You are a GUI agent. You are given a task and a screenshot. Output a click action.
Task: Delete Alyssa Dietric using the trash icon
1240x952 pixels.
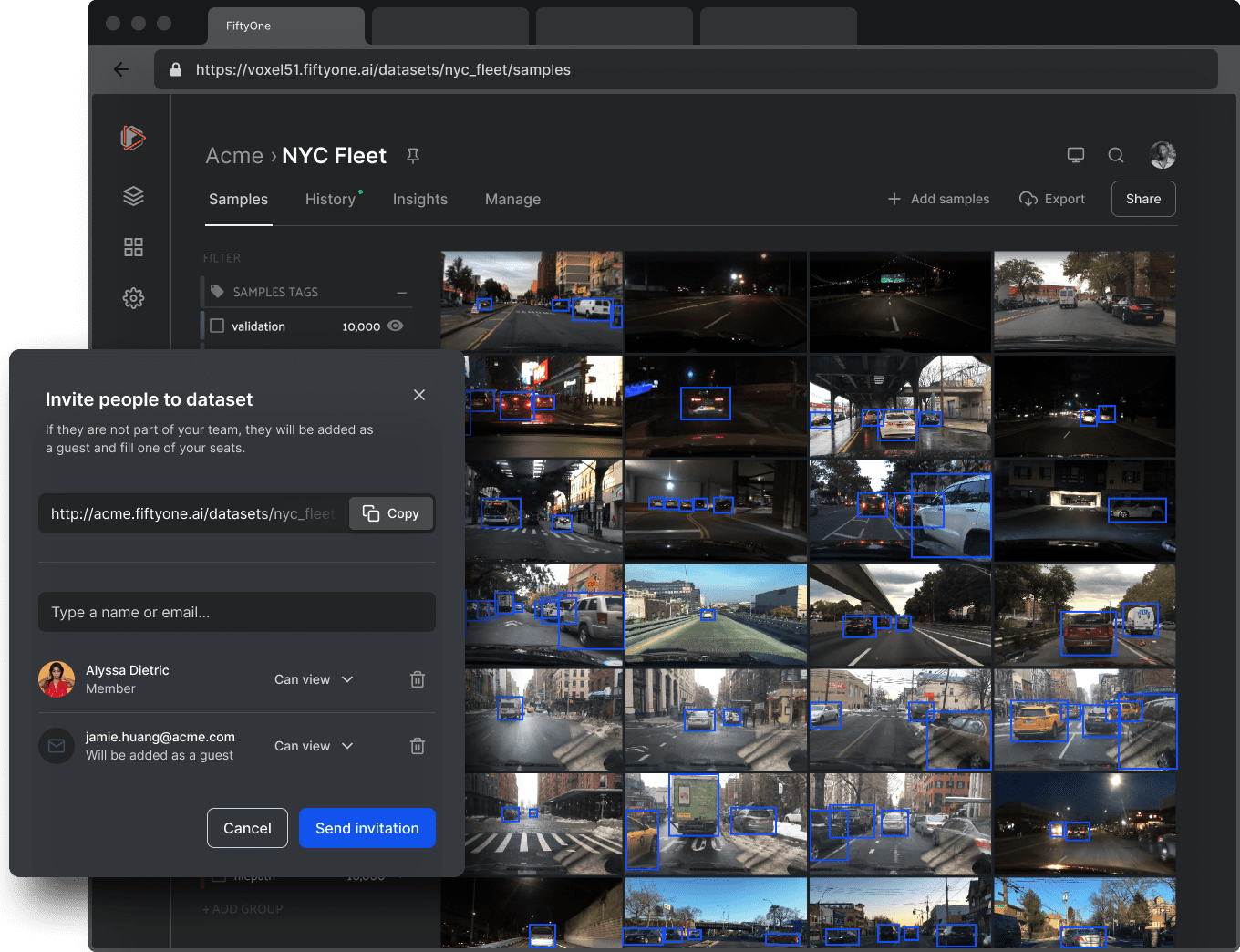point(418,679)
